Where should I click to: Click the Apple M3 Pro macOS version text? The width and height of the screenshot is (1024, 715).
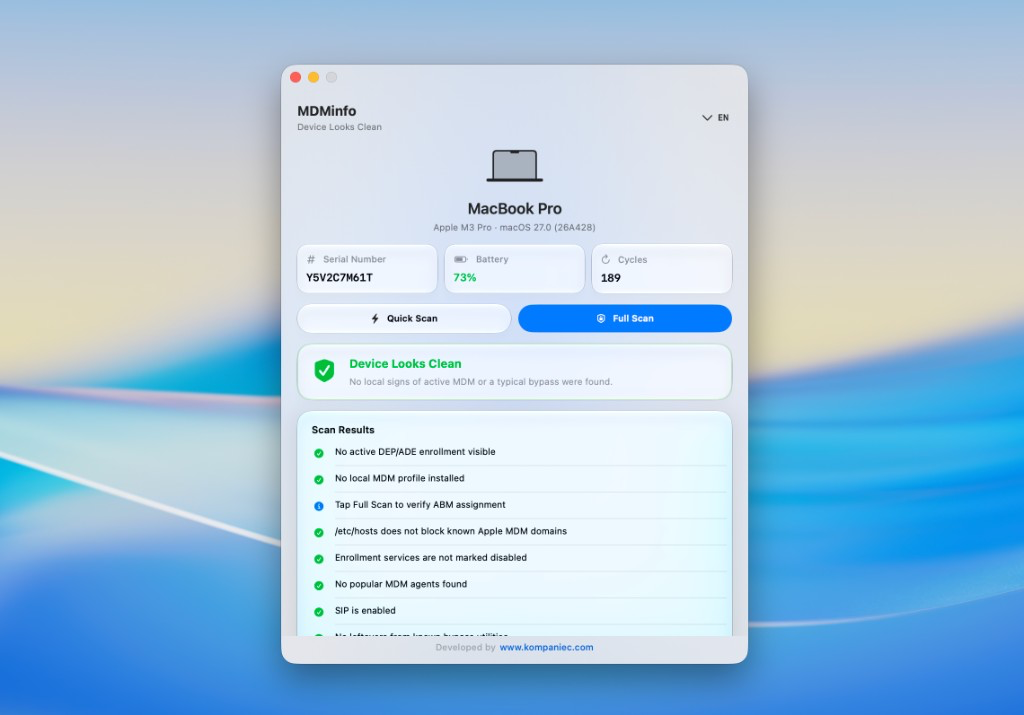point(515,227)
